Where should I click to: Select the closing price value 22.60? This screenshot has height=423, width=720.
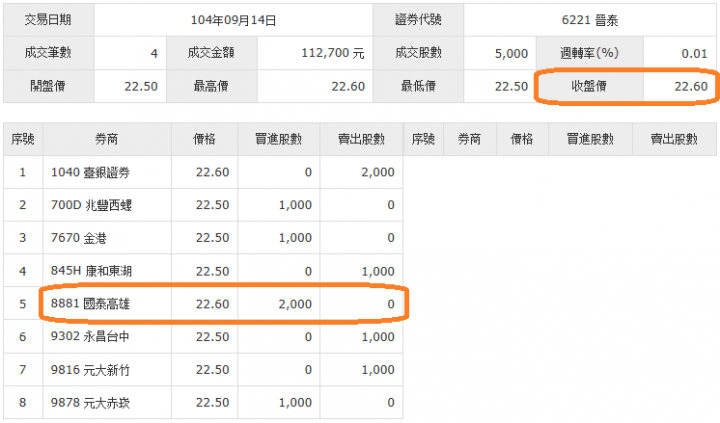691,86
